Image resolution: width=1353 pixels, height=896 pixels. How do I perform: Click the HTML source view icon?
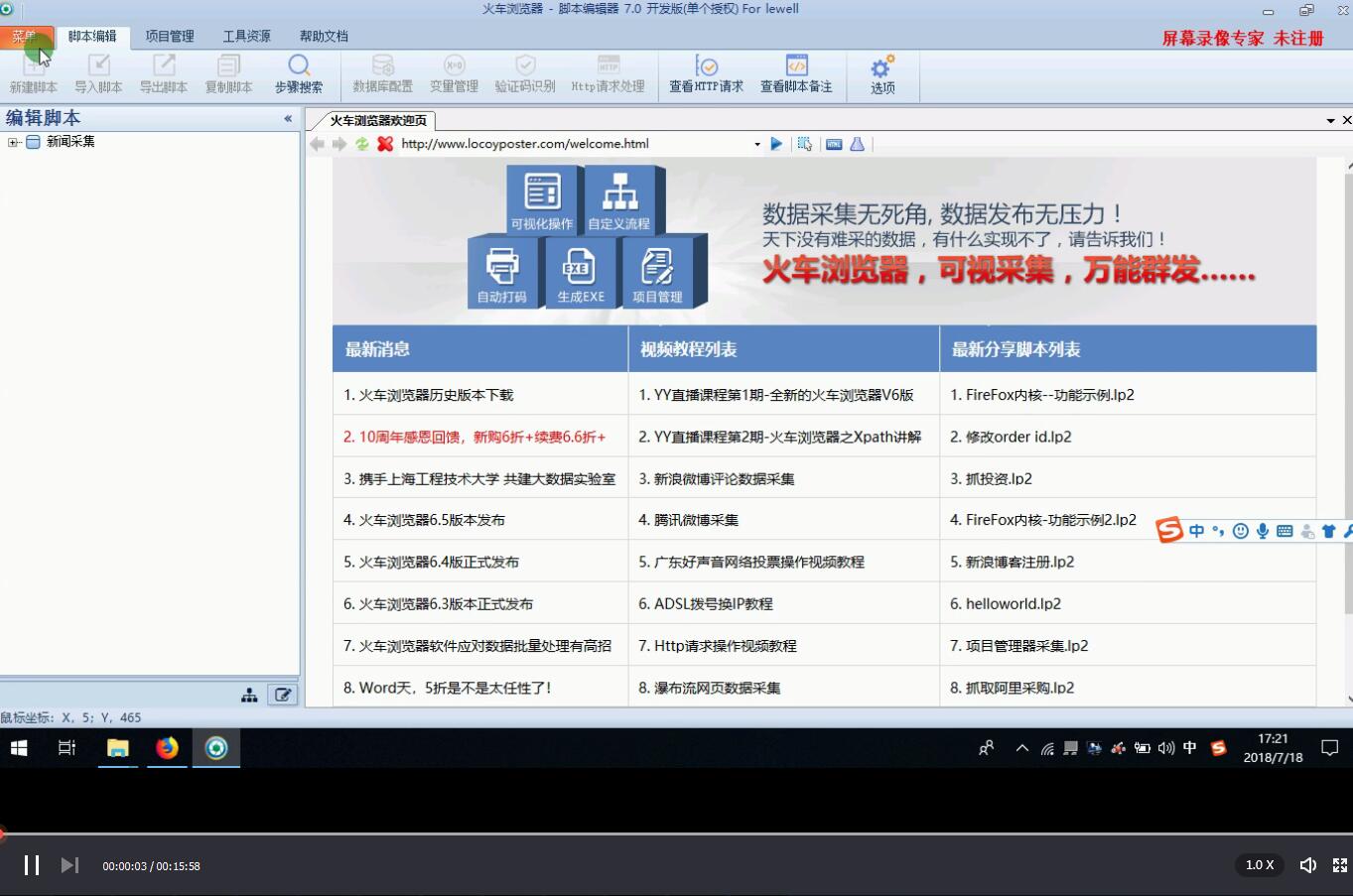[x=834, y=144]
